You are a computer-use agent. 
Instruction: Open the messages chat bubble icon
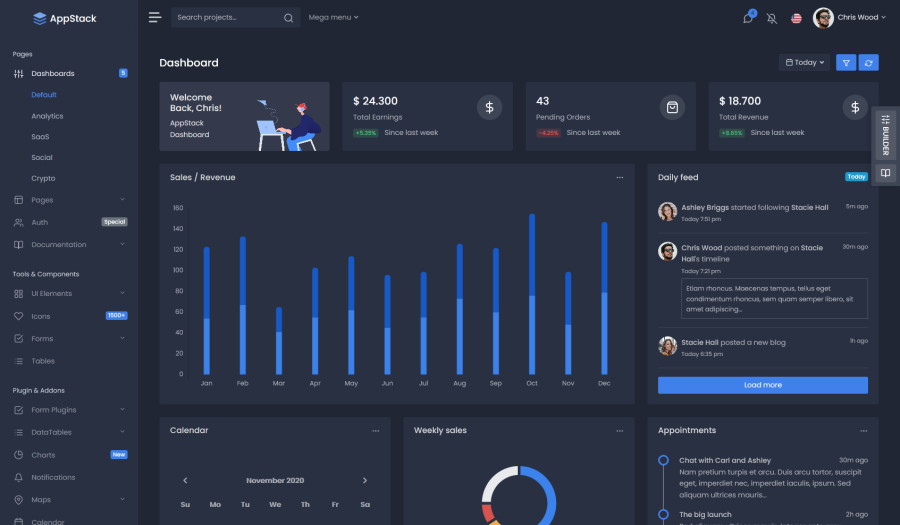click(x=748, y=18)
